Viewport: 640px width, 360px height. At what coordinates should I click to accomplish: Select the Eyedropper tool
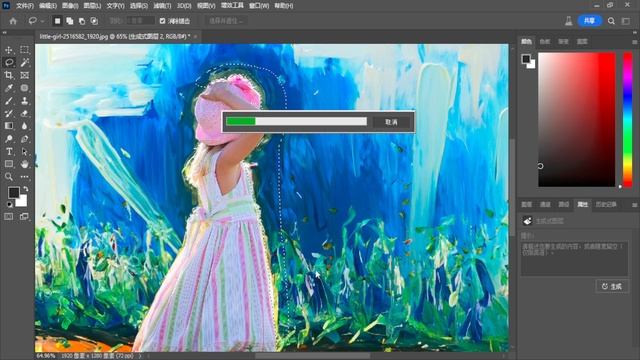tap(9, 88)
